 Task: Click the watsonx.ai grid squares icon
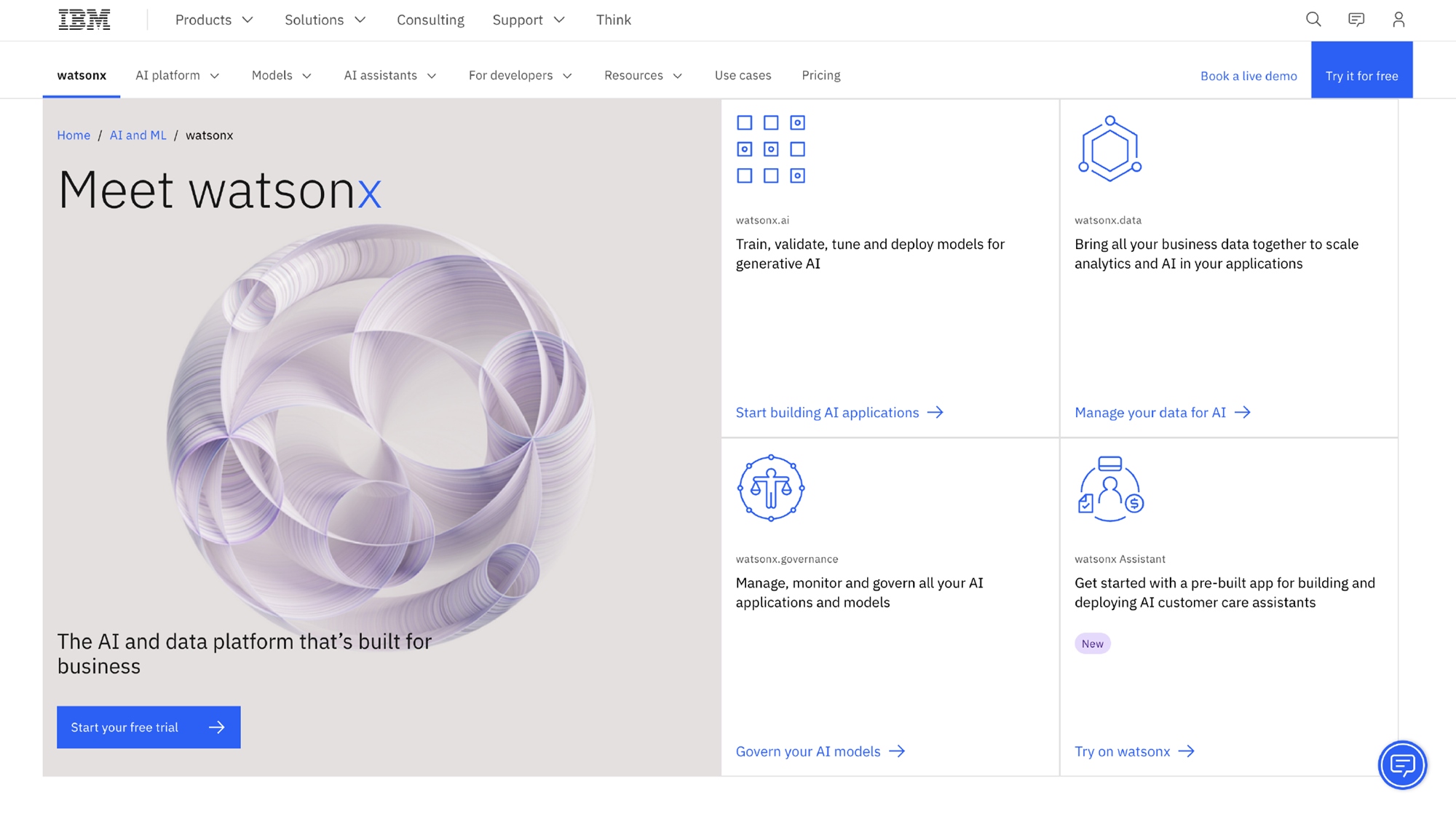click(x=770, y=149)
